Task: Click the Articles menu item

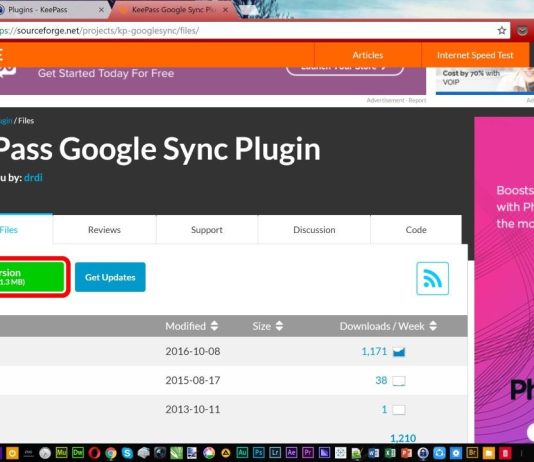Action: (x=368, y=55)
